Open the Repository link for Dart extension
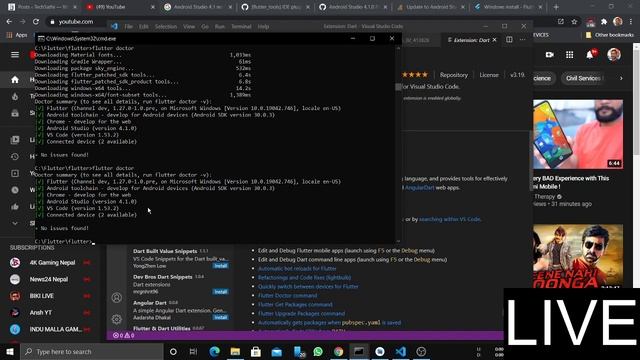 (x=454, y=75)
